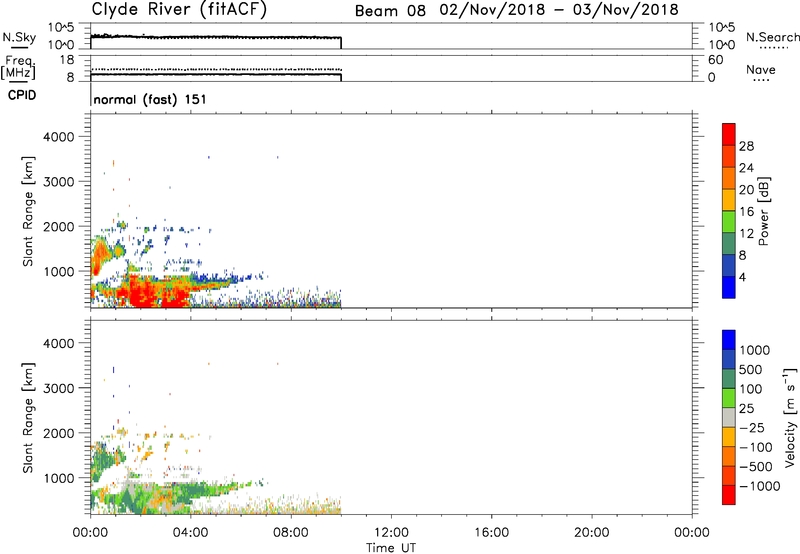Click Slant Range [km] label of velocity panel
This screenshot has width=800, height=554.
click(28, 418)
